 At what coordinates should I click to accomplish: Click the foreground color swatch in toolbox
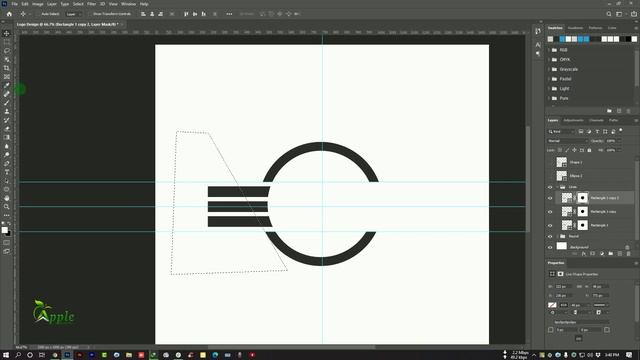tap(4, 230)
